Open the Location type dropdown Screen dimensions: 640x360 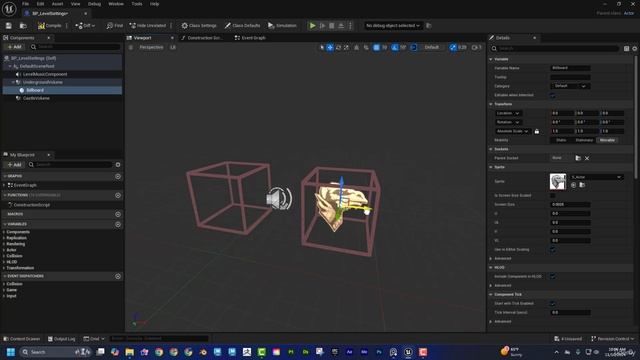click(508, 113)
